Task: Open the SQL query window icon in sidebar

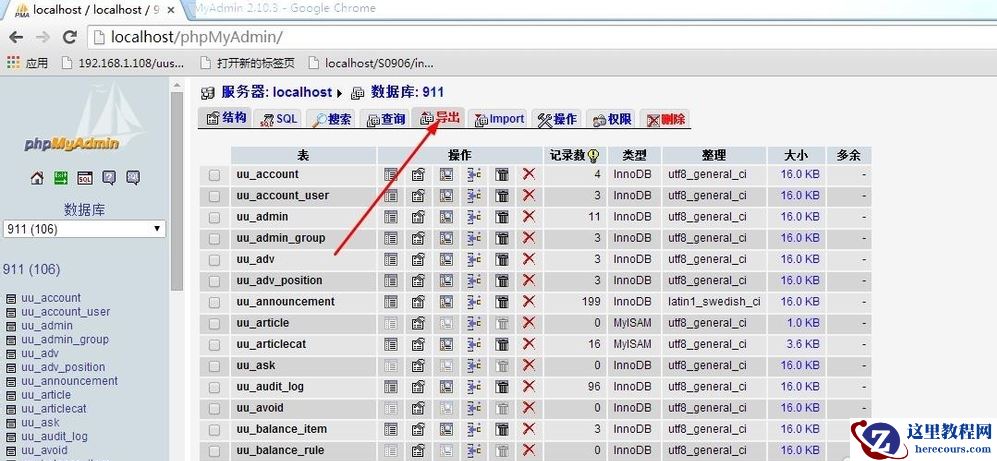Action: tap(85, 178)
